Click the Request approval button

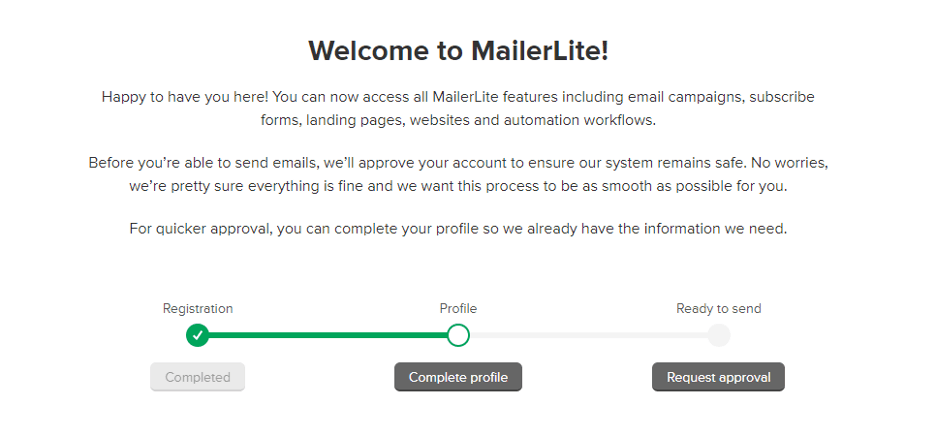tap(718, 377)
